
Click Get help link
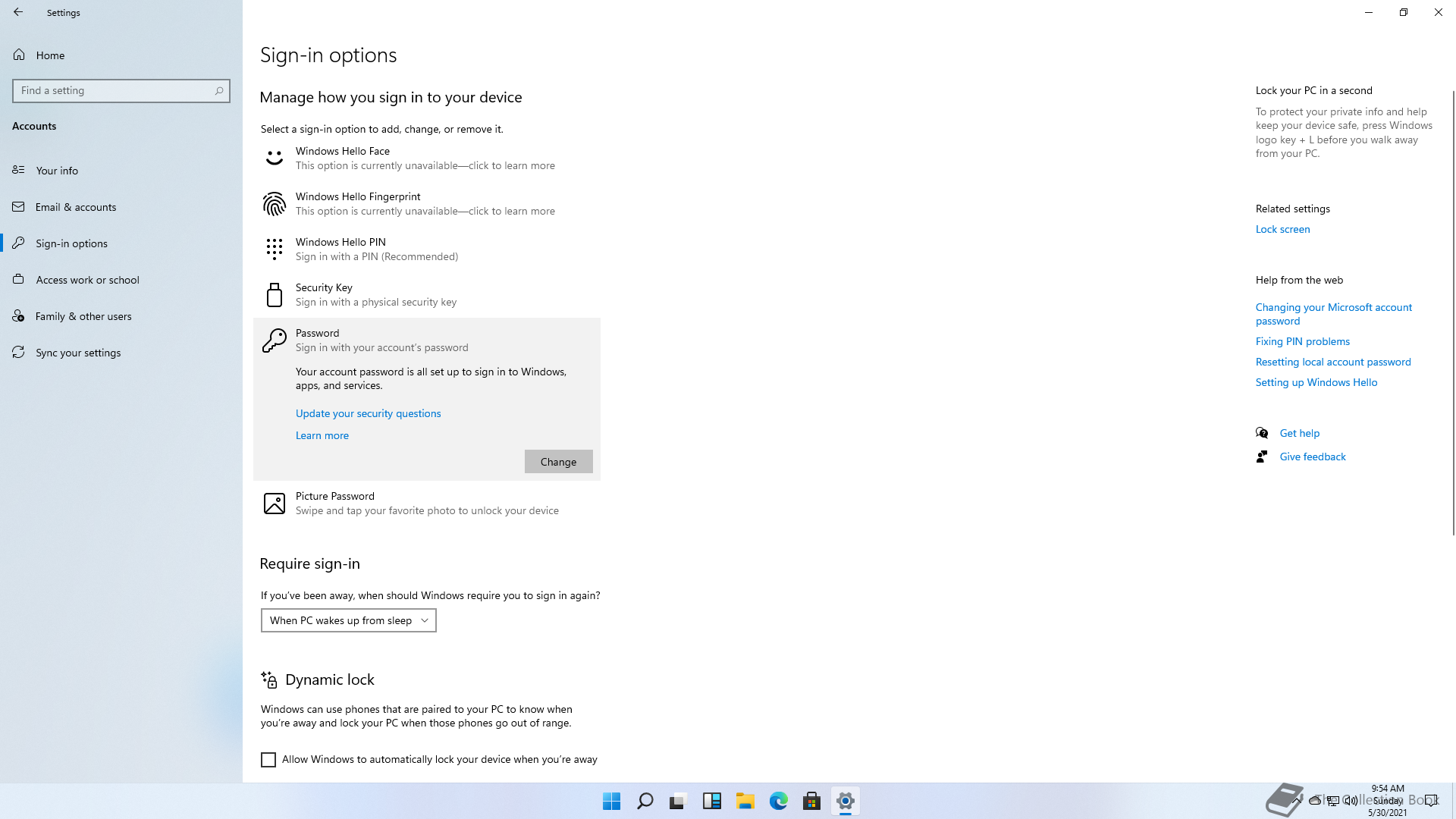pyautogui.click(x=1299, y=433)
